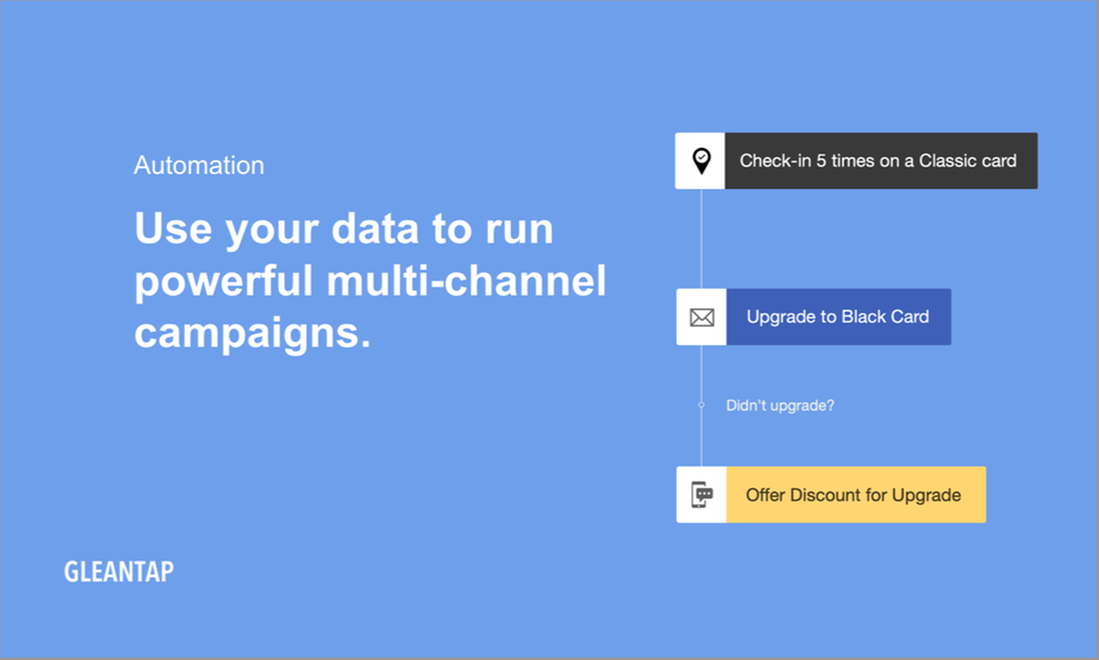This screenshot has height=660, width=1099.
Task: Click connector line between Check-in and Upgrade steps
Action: (701, 238)
